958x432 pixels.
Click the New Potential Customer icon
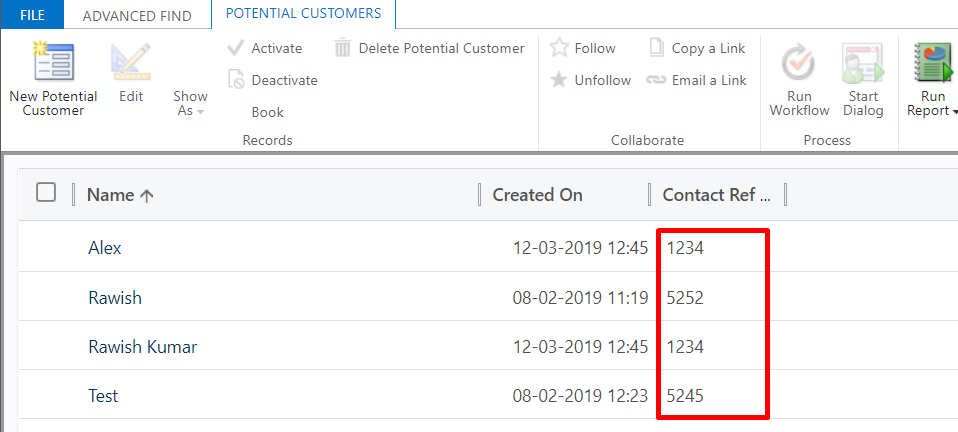[x=52, y=62]
